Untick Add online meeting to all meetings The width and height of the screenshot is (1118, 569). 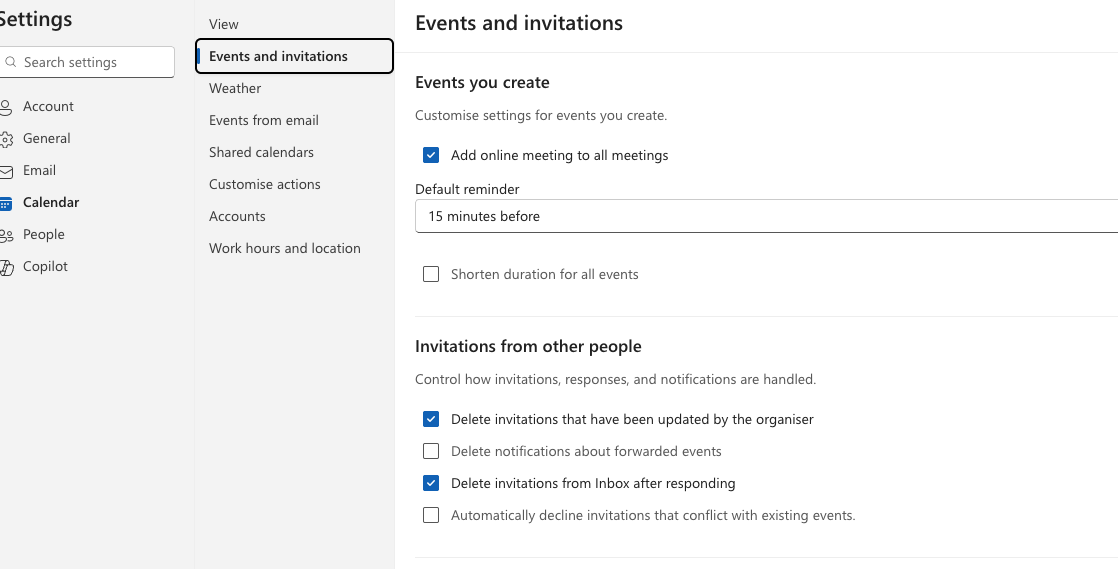pyautogui.click(x=431, y=155)
